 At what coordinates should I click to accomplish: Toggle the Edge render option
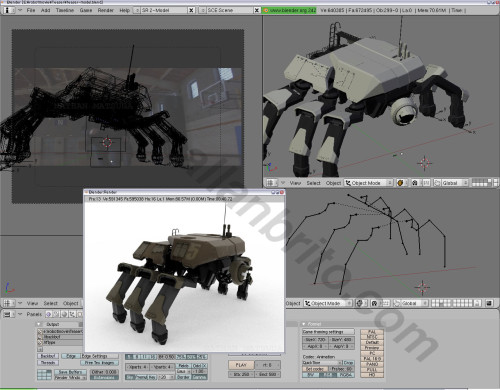point(71,356)
